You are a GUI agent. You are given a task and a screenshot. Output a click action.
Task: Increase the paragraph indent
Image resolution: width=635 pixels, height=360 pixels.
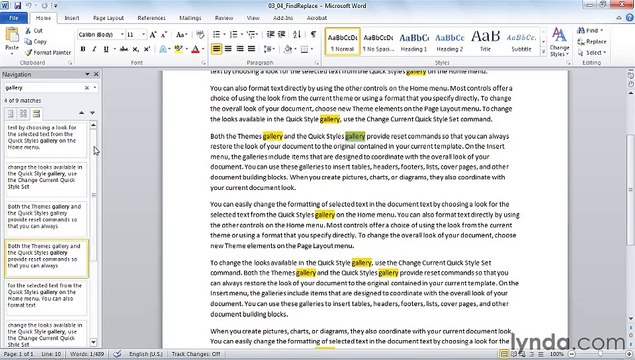(x=281, y=34)
